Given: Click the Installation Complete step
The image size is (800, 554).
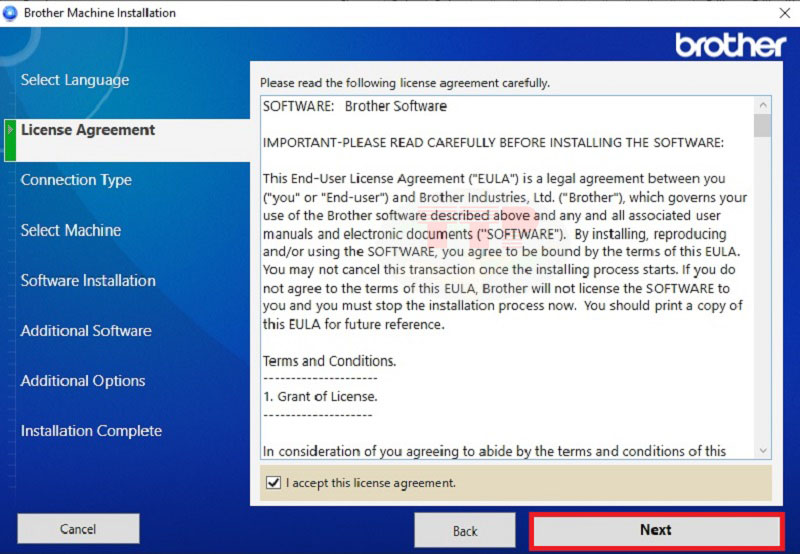Looking at the screenshot, I should [x=91, y=431].
